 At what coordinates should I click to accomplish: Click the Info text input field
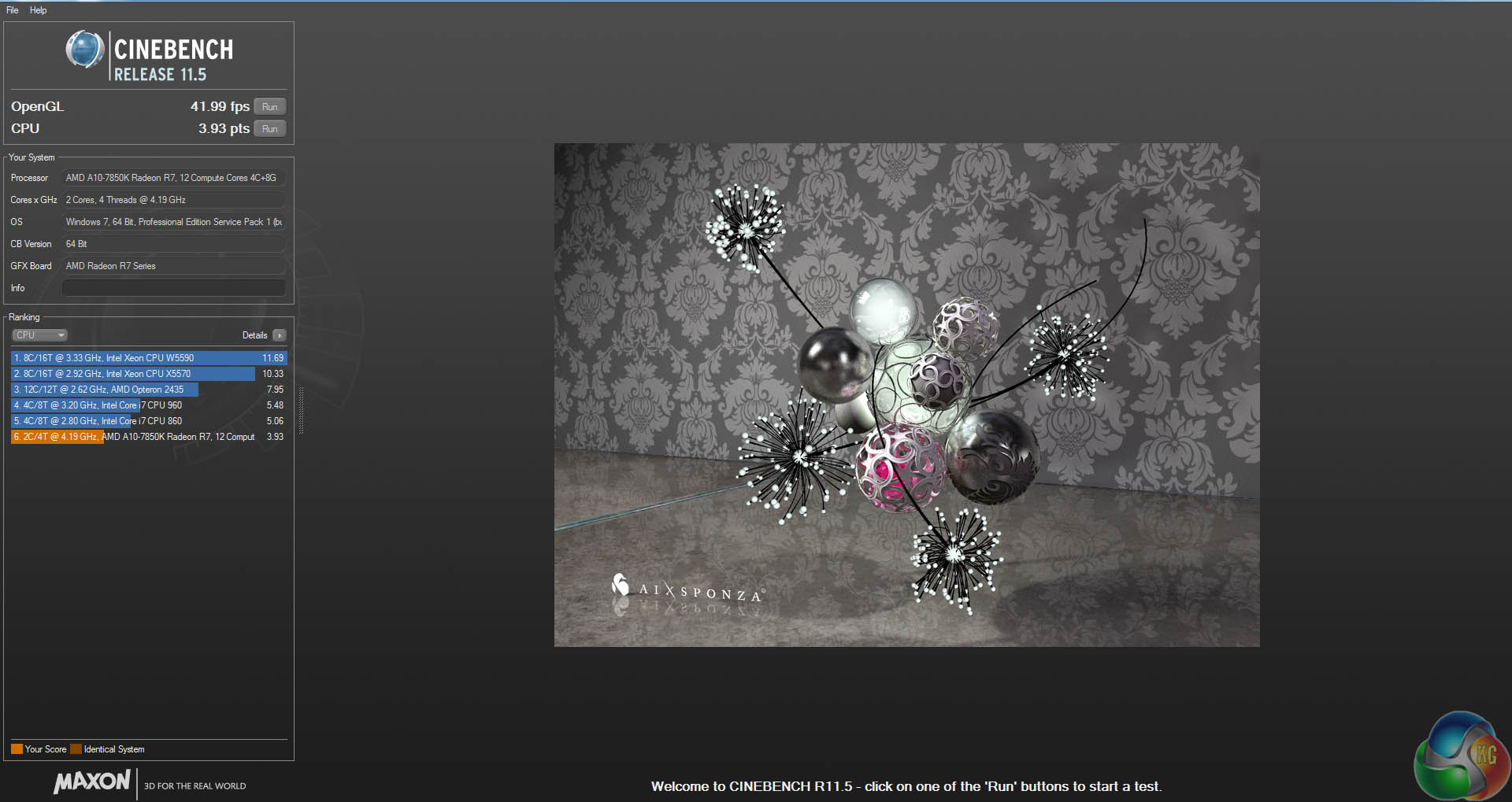pyautogui.click(x=173, y=288)
